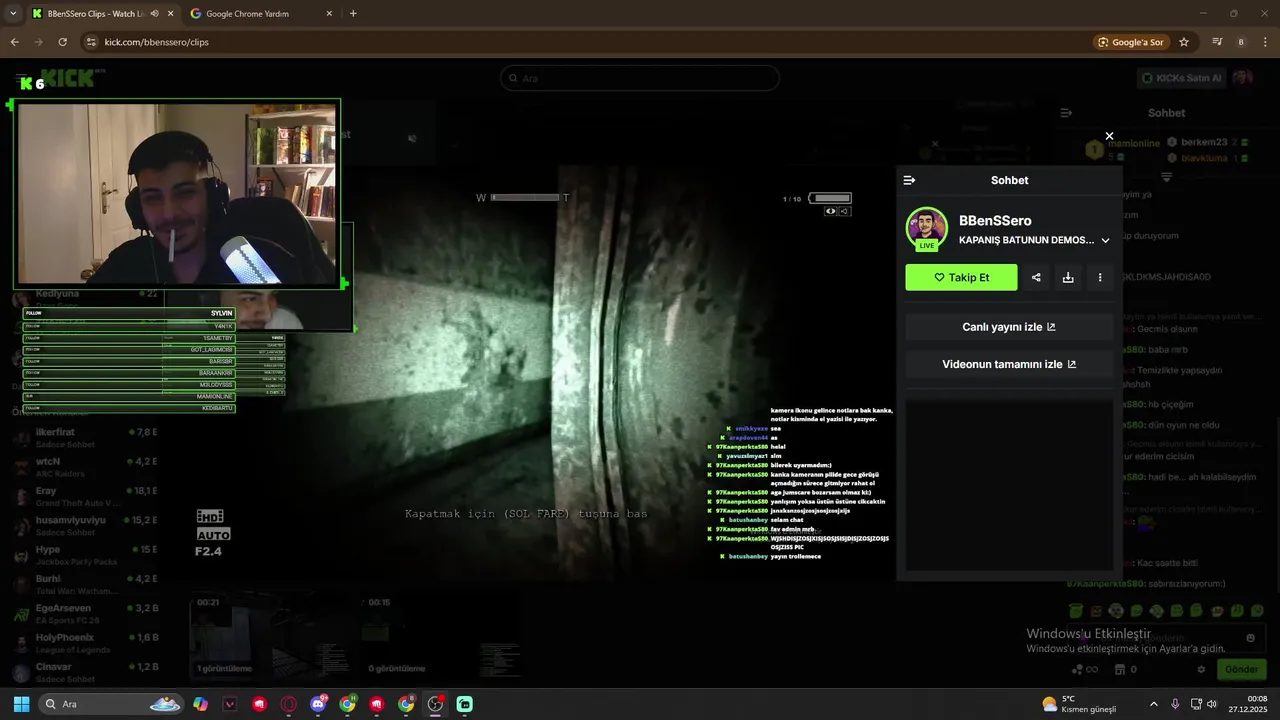Viewport: 1280px width, 720px height.
Task: Open Discord from the taskbar
Action: (318, 704)
